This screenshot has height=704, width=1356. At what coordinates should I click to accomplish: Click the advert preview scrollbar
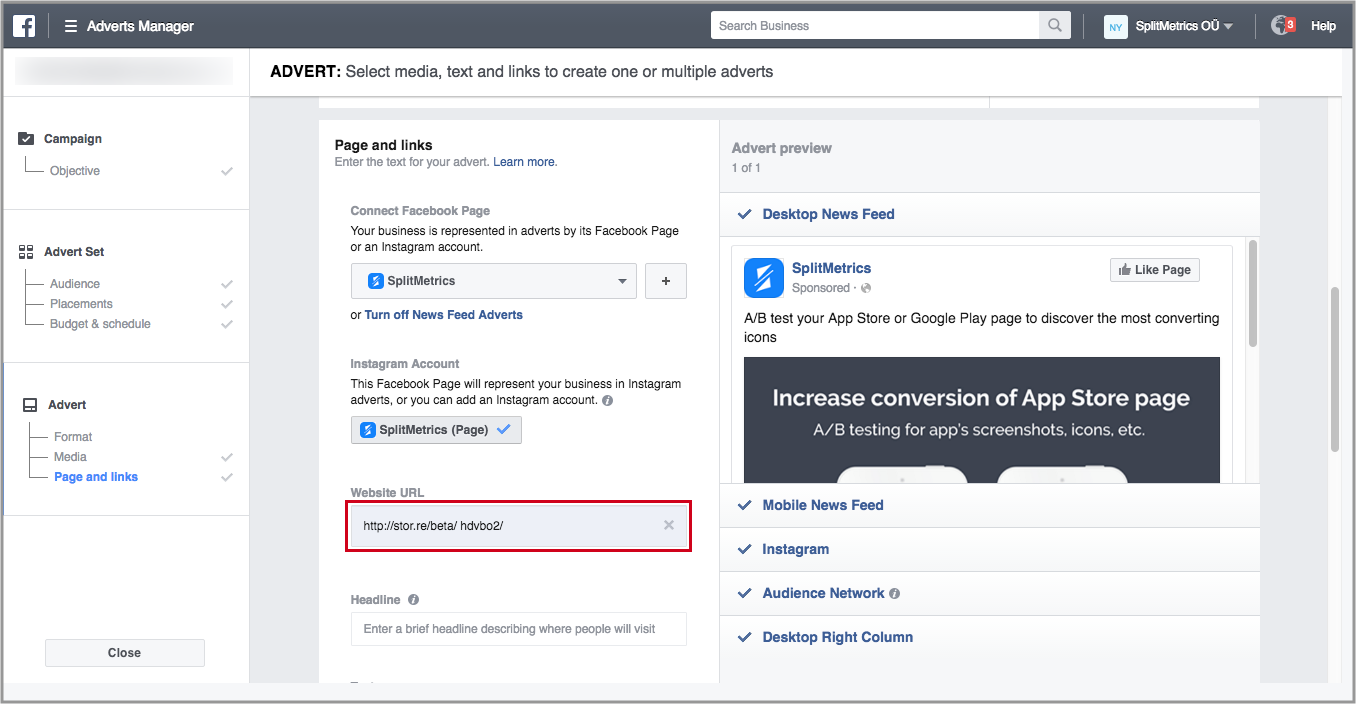1253,294
